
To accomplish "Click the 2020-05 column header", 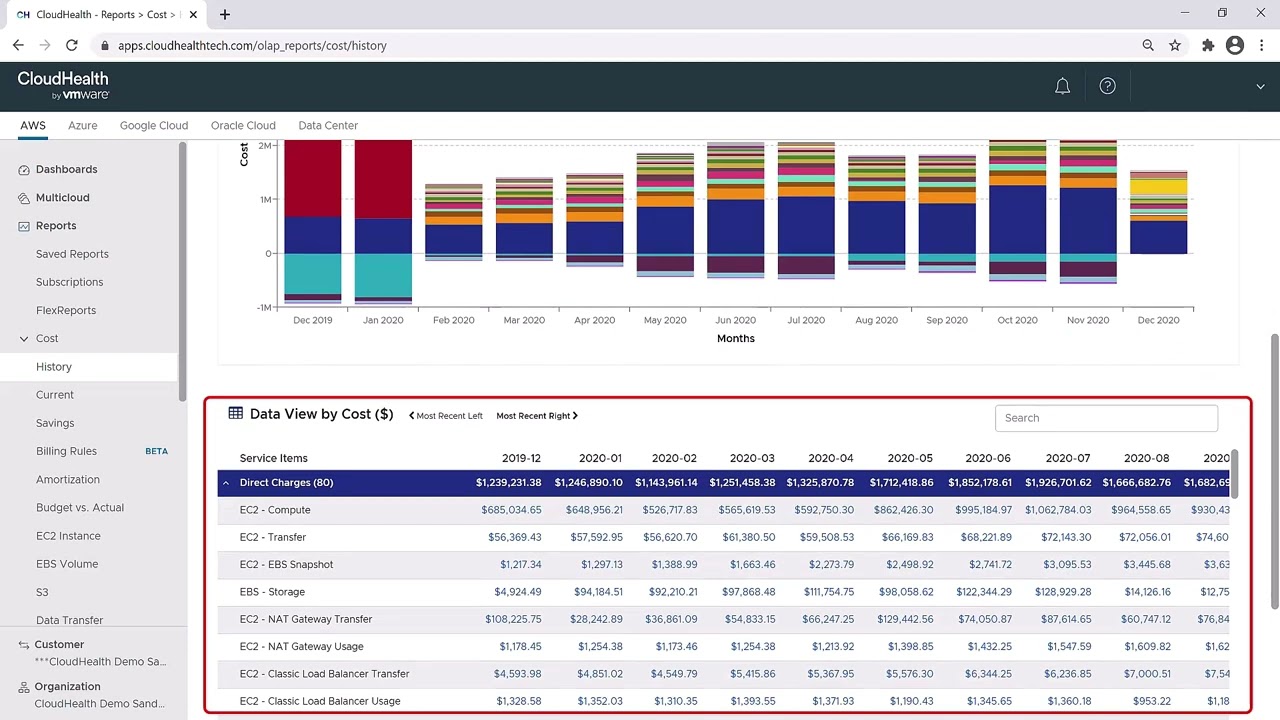I will click(909, 458).
